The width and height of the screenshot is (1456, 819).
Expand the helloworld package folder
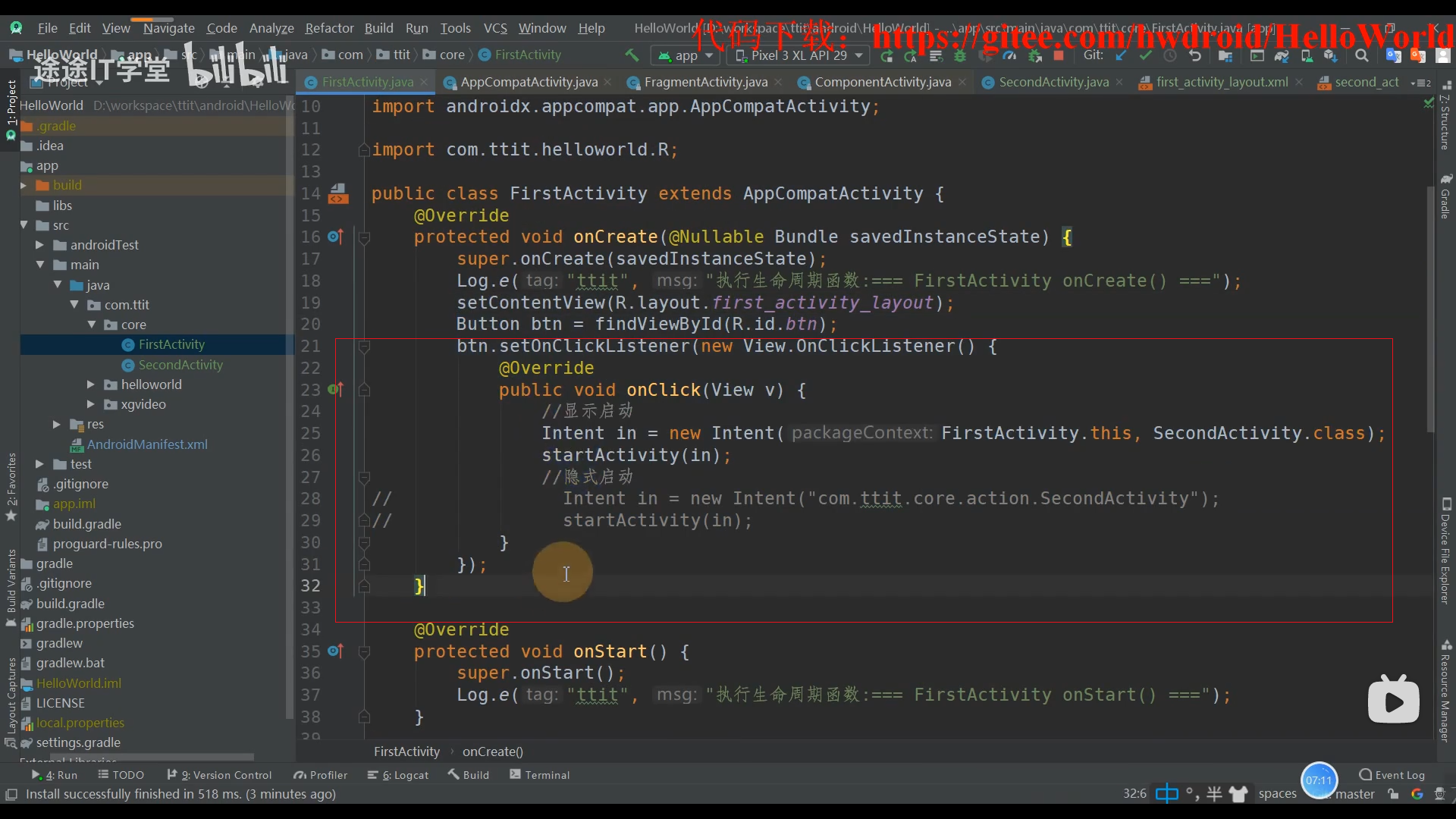[91, 384]
